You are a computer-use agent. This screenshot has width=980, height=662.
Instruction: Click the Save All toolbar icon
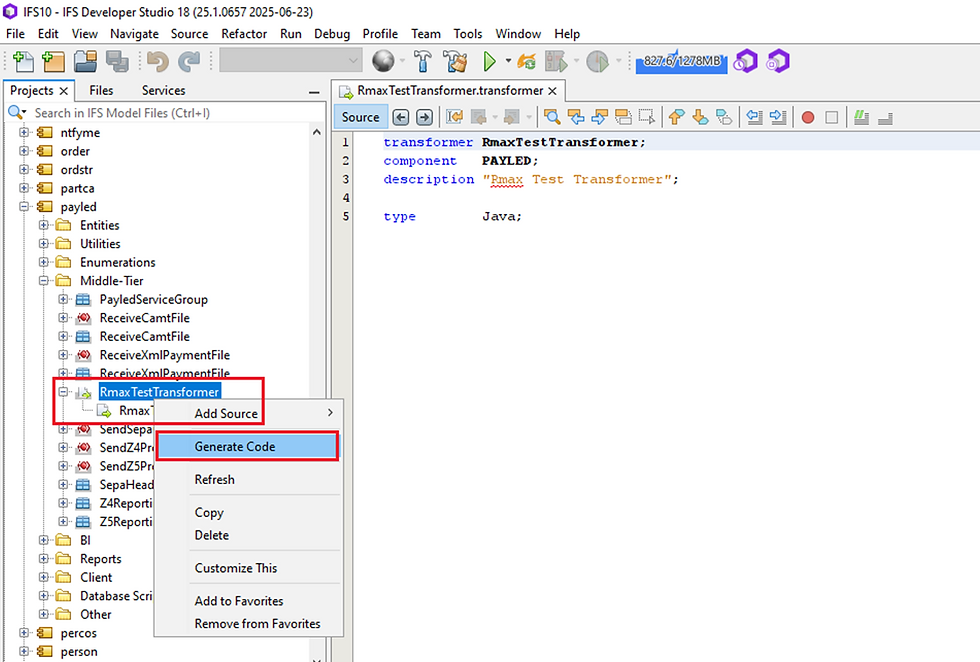(117, 61)
